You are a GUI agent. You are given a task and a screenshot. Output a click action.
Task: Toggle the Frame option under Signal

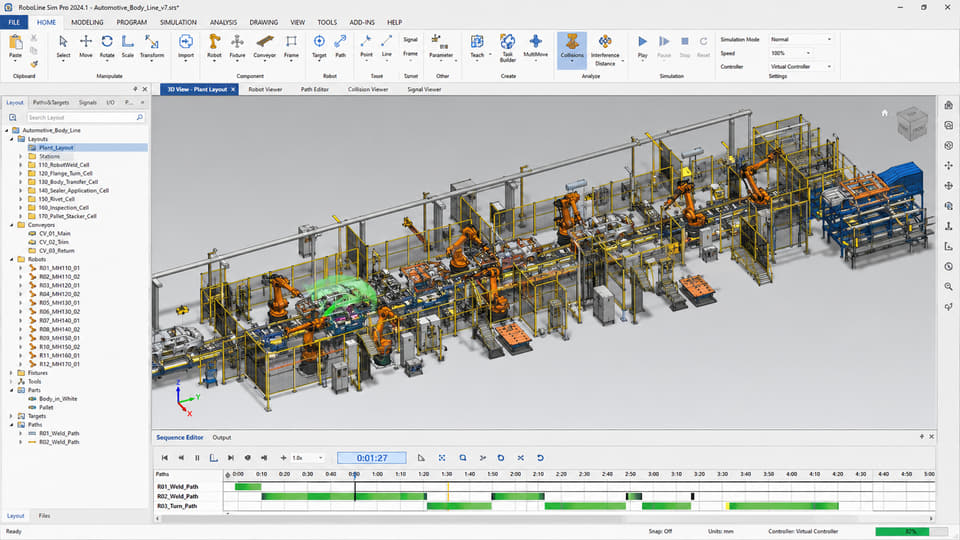[x=410, y=53]
